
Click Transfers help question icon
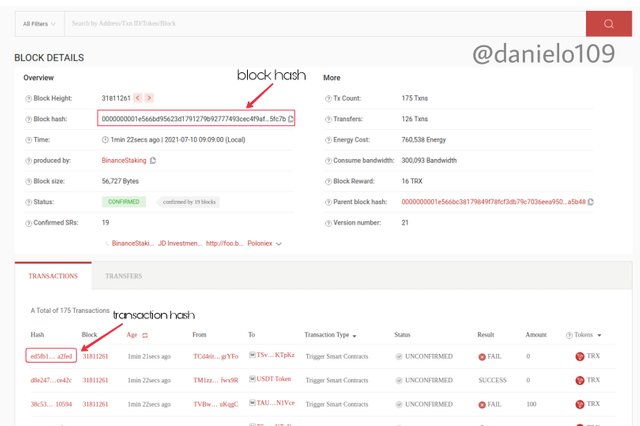pyautogui.click(x=328, y=119)
